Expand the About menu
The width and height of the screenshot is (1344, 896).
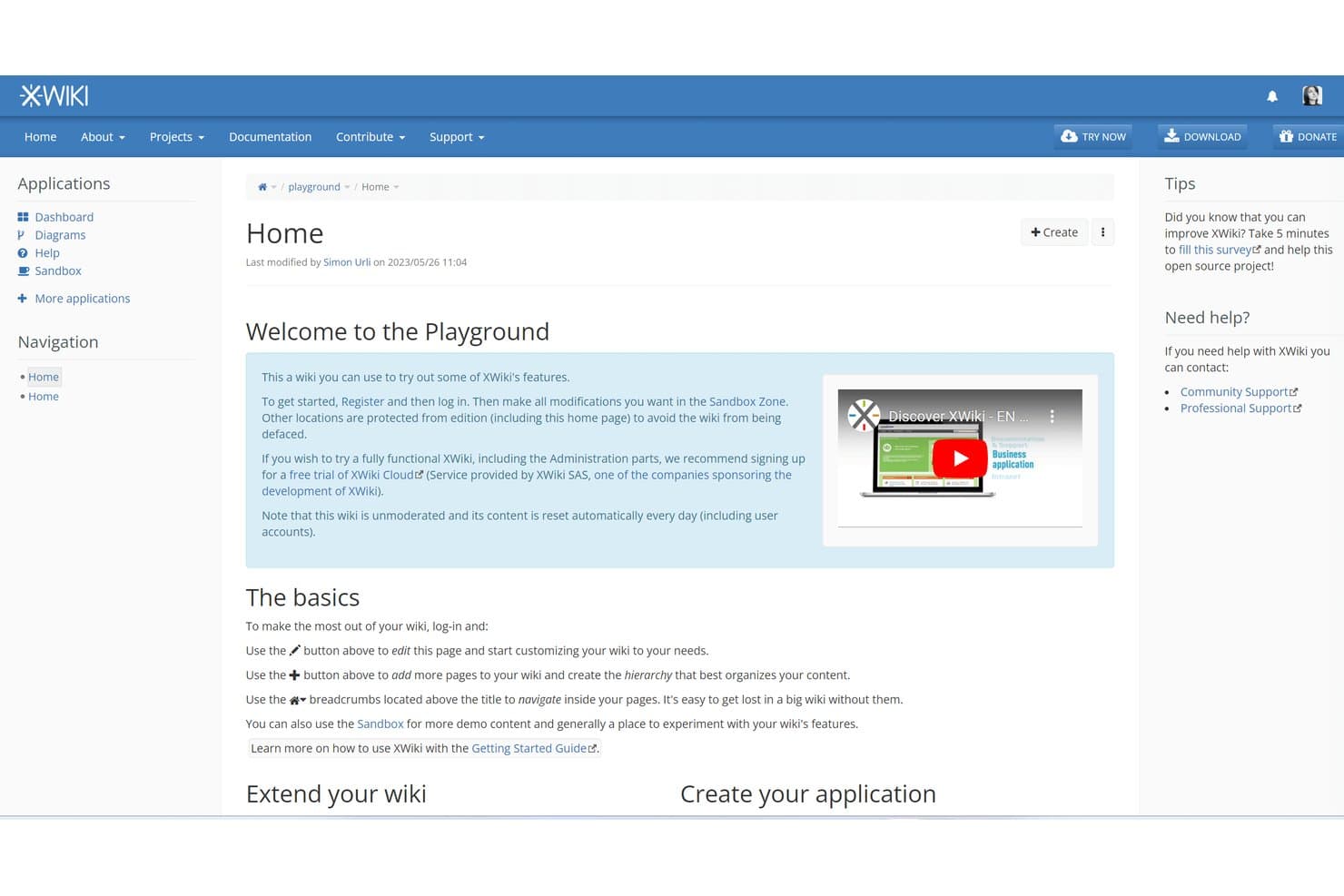[103, 137]
